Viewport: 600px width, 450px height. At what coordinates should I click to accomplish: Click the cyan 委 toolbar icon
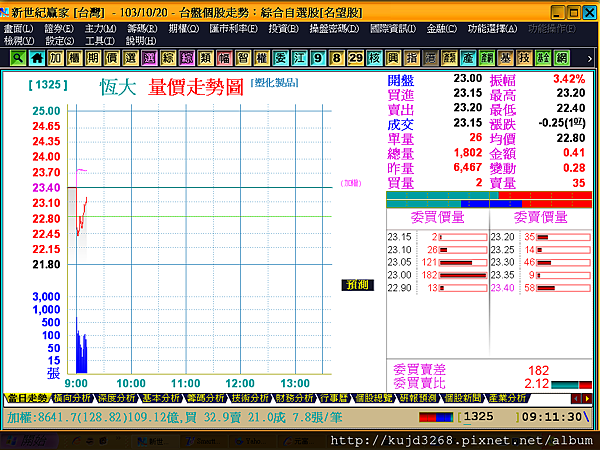280,58
